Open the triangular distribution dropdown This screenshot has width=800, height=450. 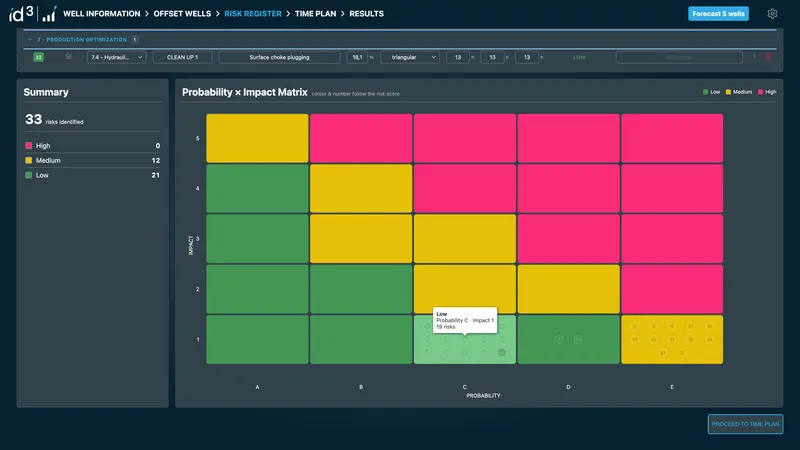point(410,57)
